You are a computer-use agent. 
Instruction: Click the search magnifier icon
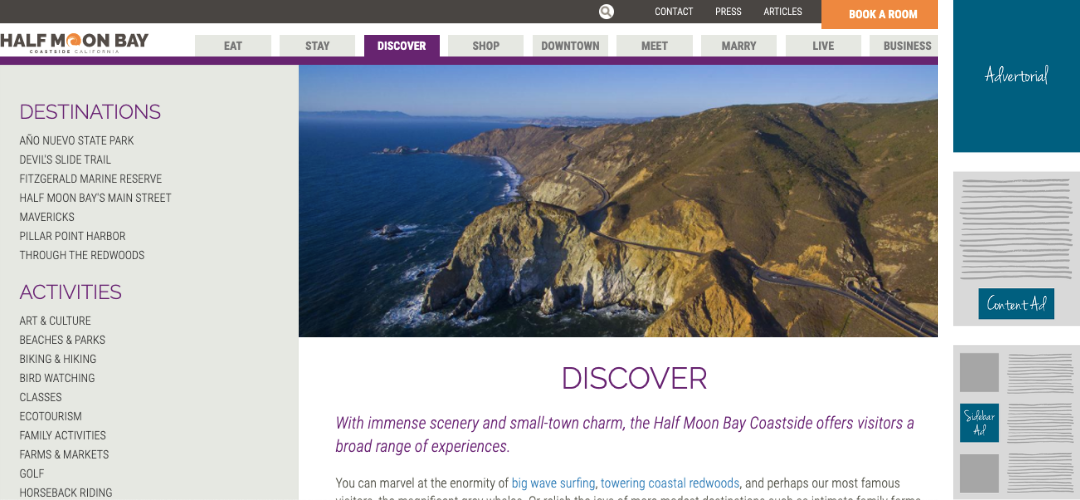[606, 12]
